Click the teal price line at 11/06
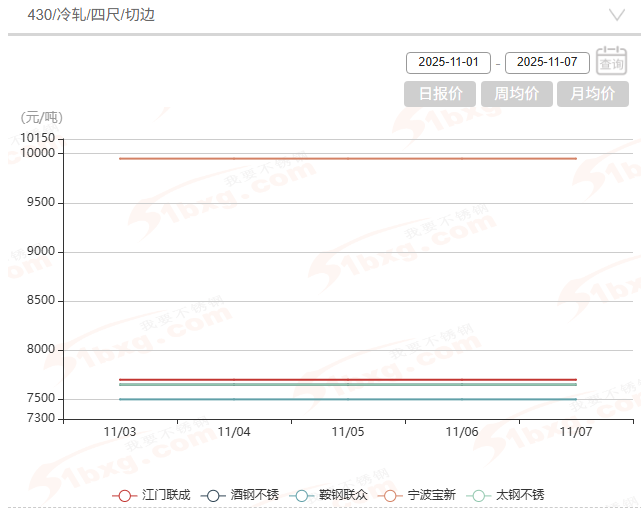Screen dimensions: 641x510 point(462,399)
